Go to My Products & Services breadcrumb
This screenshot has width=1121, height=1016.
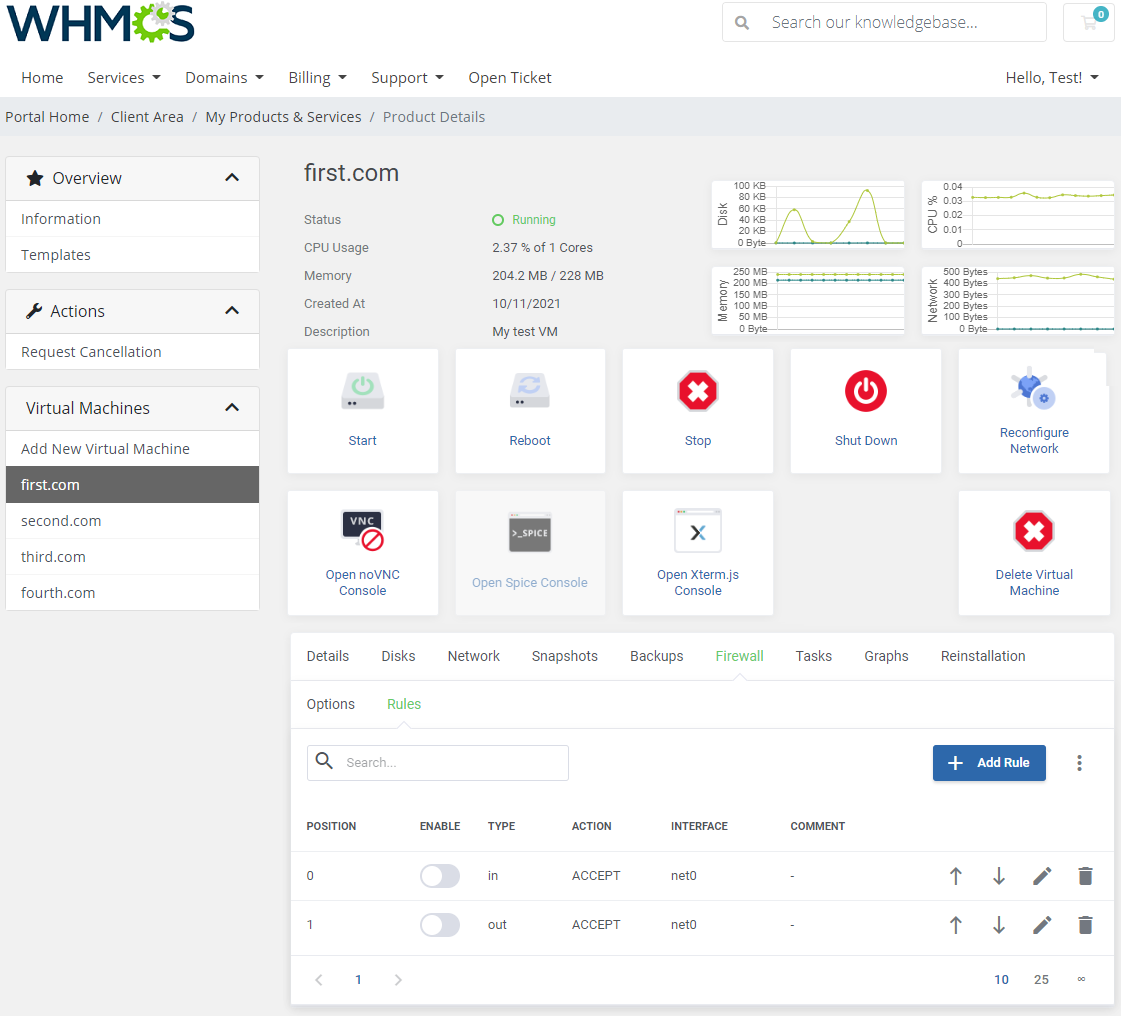[283, 117]
